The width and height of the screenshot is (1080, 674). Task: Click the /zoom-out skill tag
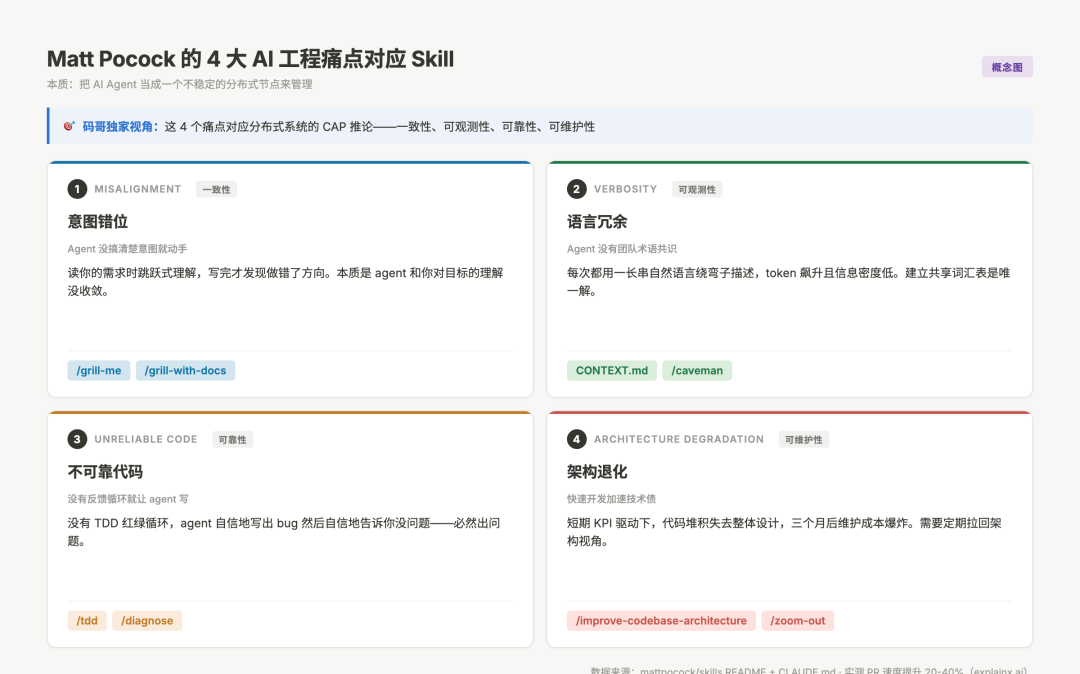coord(798,620)
